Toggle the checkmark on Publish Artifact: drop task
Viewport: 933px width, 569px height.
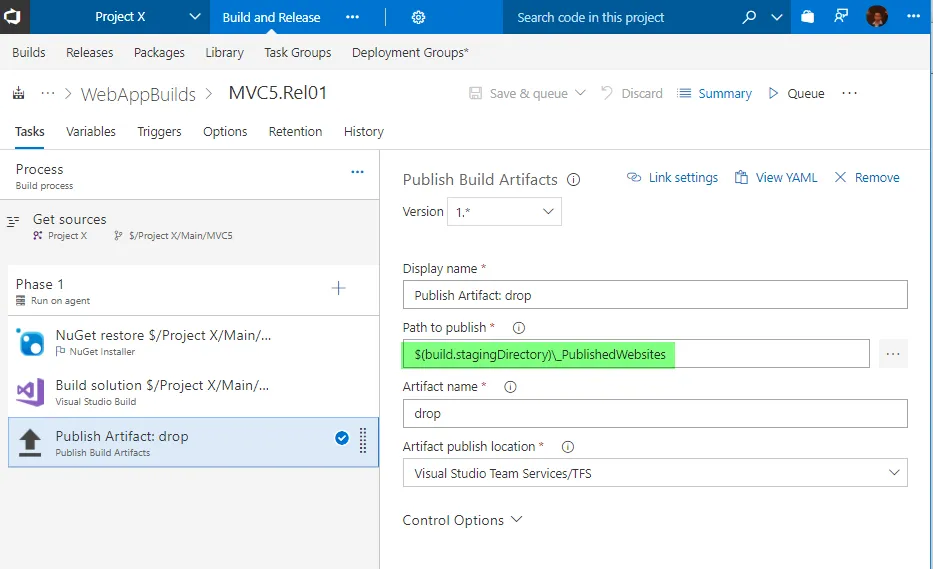[342, 438]
